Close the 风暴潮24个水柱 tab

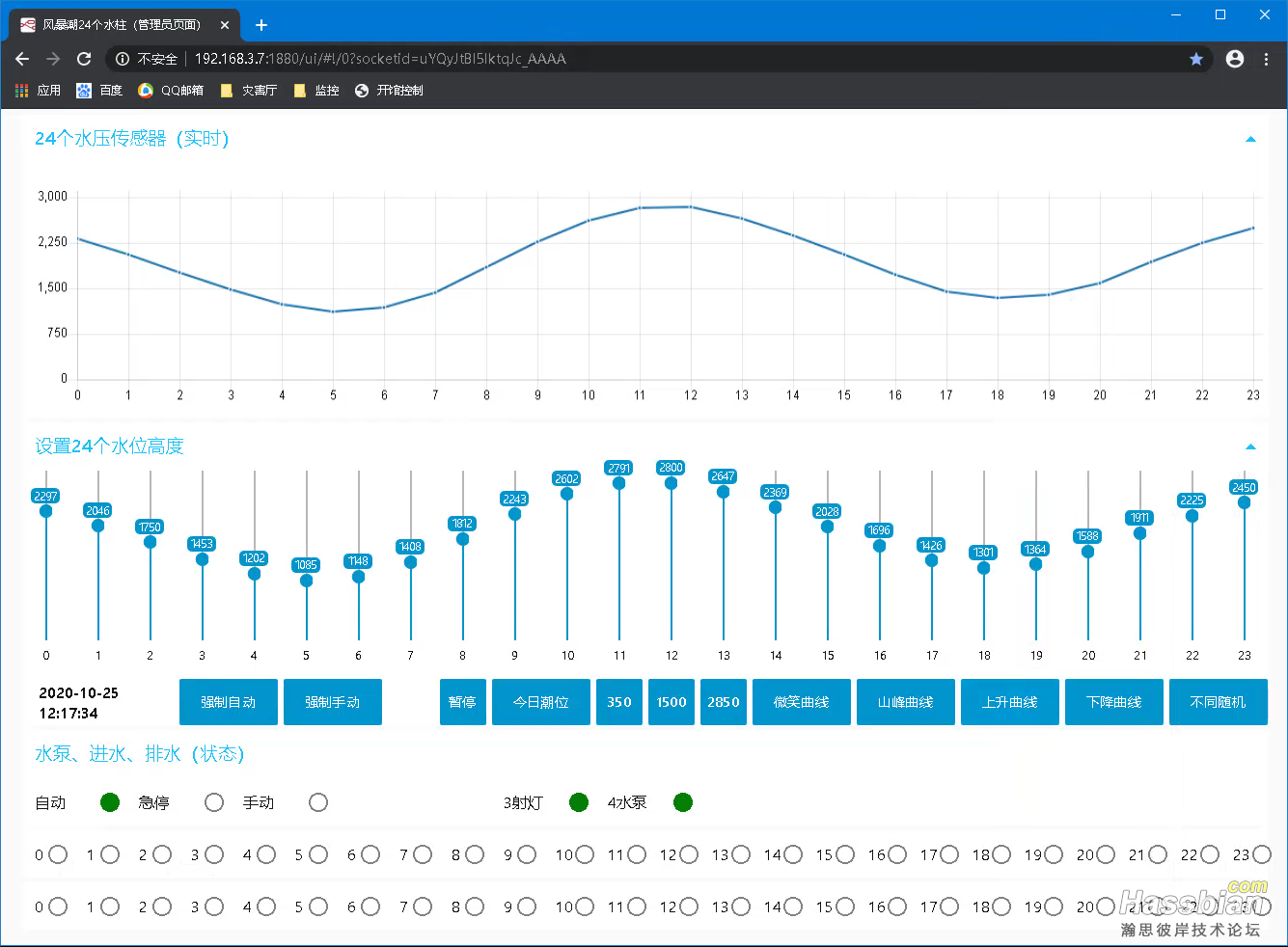225,25
